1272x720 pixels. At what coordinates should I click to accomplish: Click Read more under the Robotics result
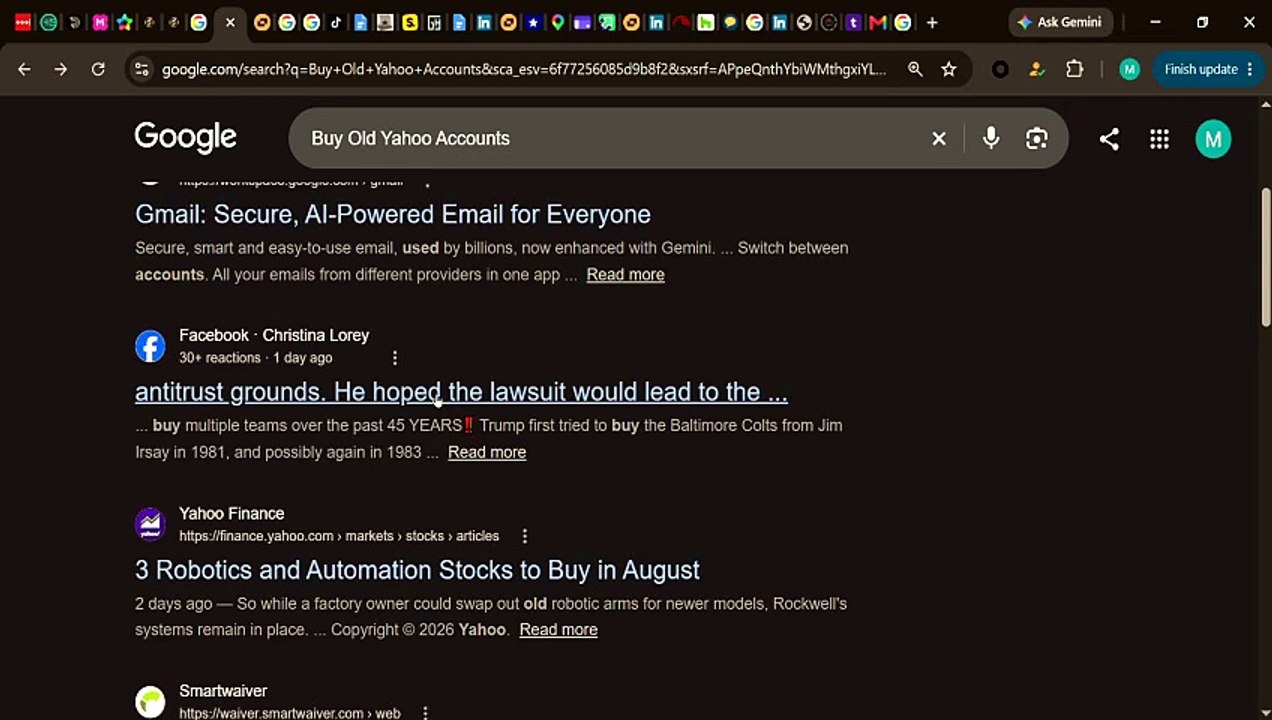558,630
